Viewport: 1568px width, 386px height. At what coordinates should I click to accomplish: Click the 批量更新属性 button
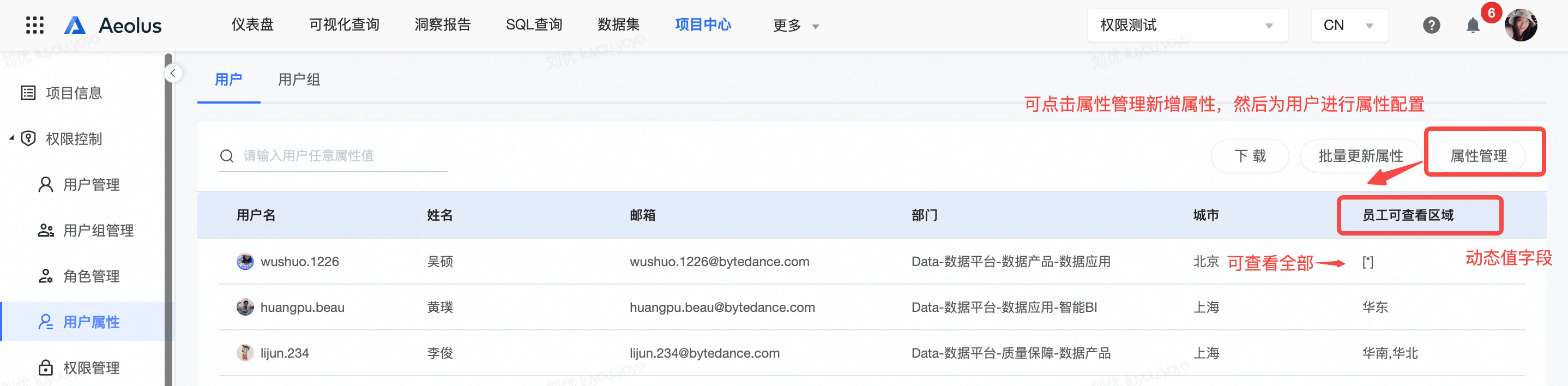click(x=1360, y=156)
